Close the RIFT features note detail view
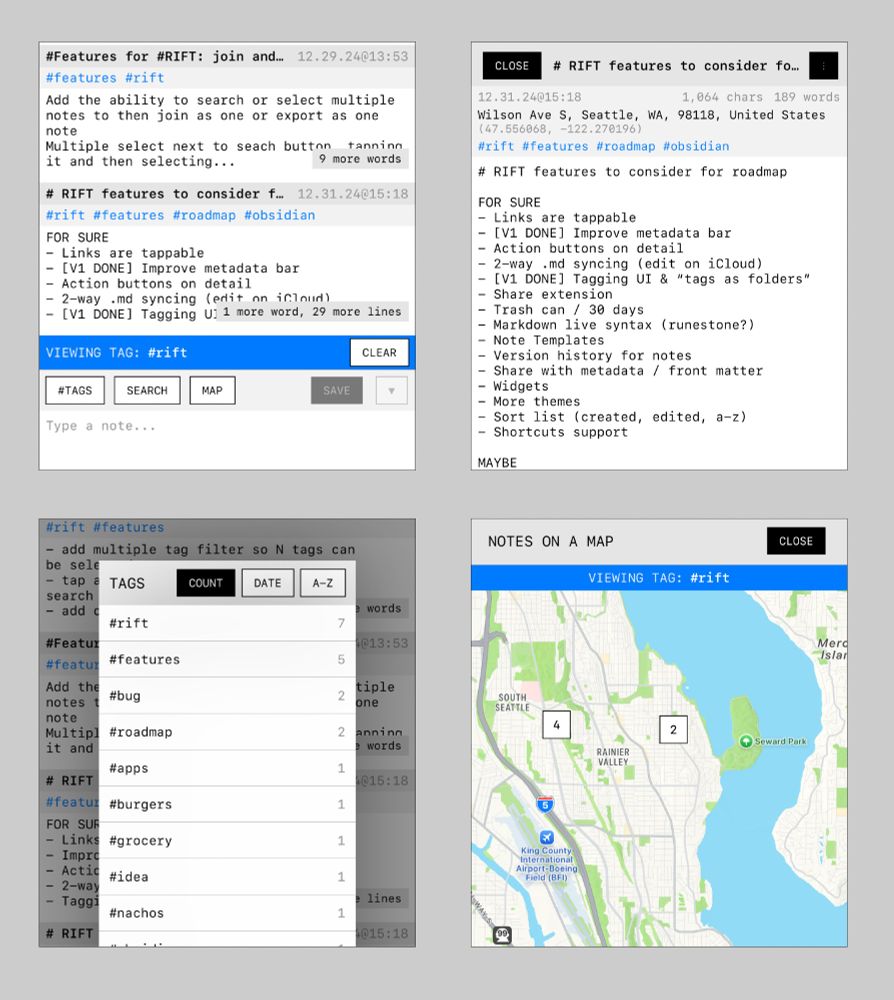The height and width of the screenshot is (1000, 894). 512,66
